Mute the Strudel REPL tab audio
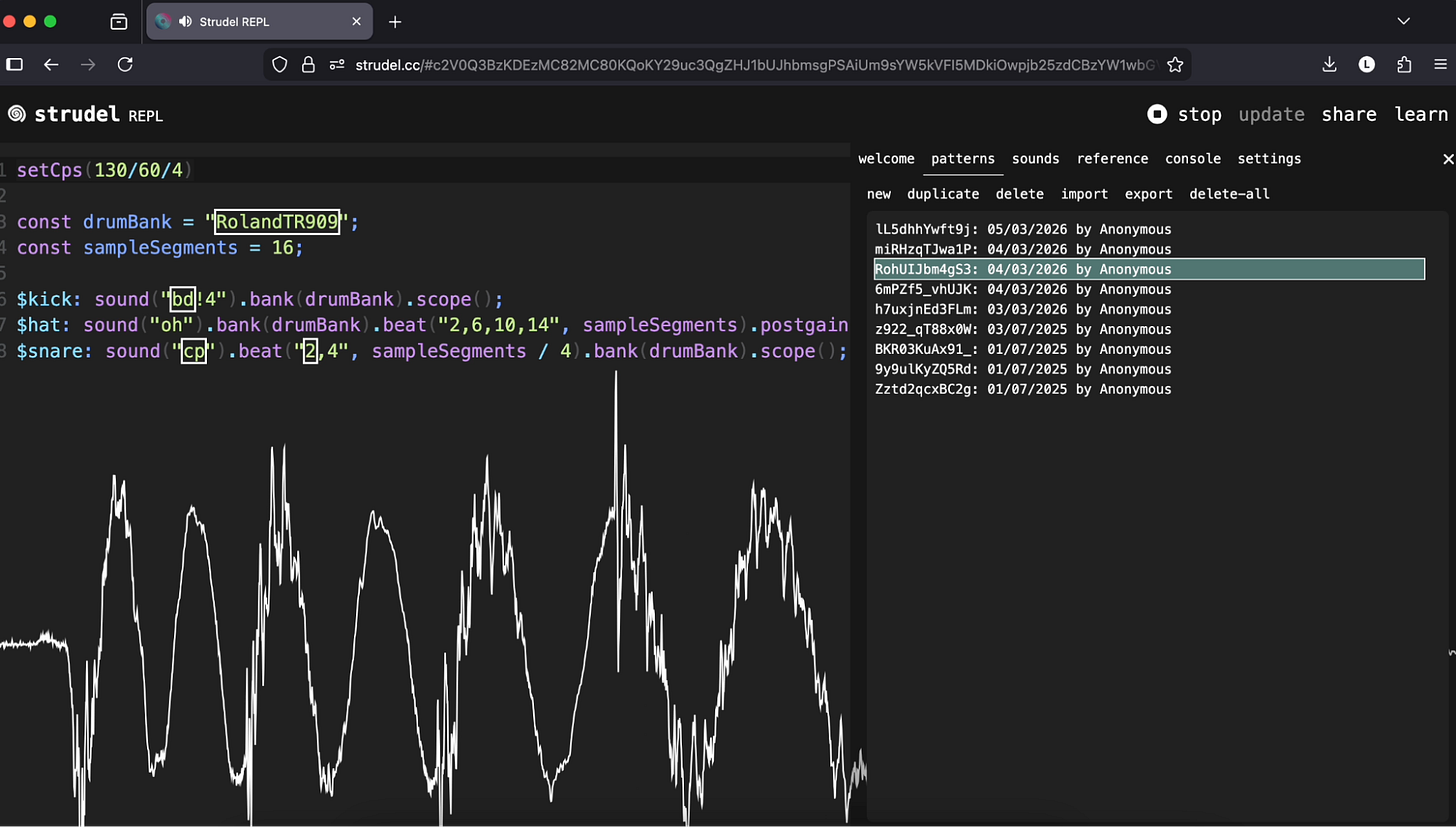The image size is (1456, 827). tap(185, 21)
